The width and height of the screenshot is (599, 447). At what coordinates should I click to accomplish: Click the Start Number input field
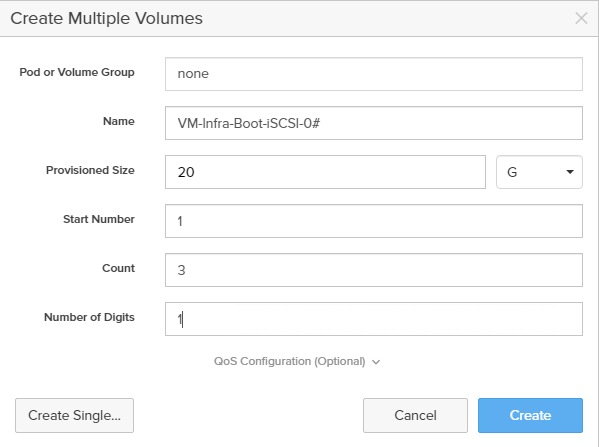point(374,221)
